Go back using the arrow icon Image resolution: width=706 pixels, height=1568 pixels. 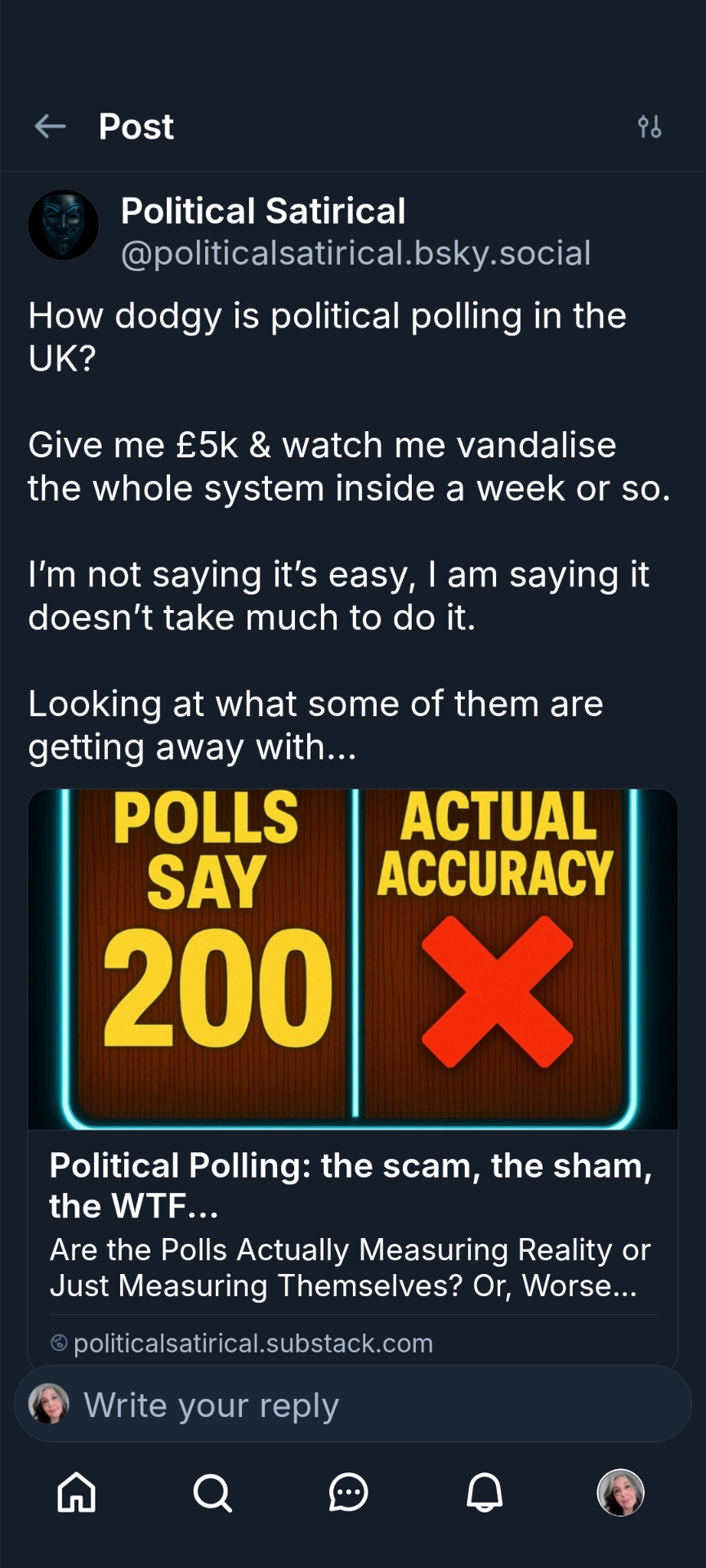coord(50,127)
